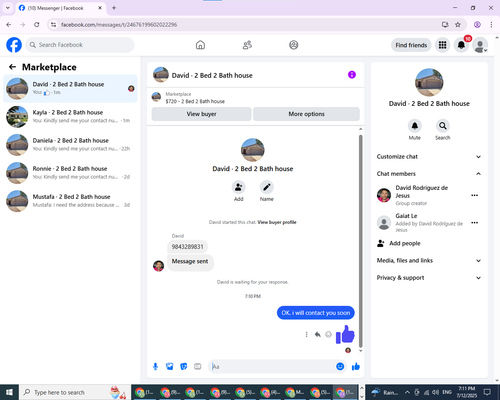Focus the Search Facebook field
This screenshot has height=400, width=500.
[x=80, y=45]
